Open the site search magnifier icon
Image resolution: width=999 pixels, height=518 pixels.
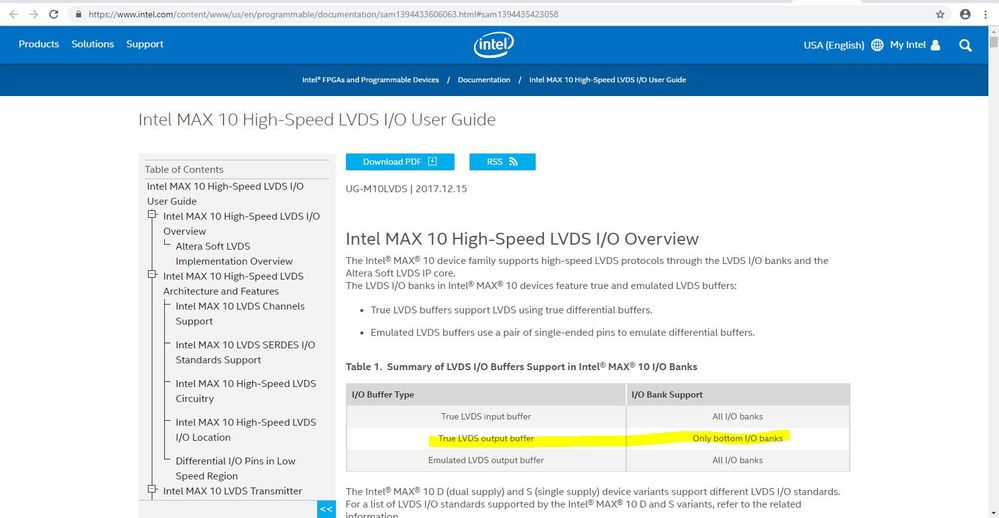[x=965, y=45]
